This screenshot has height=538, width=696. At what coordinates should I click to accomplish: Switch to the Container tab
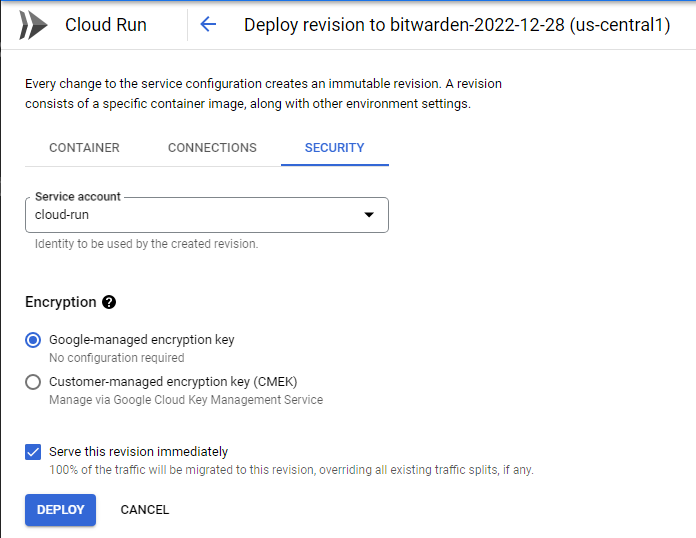click(x=84, y=148)
